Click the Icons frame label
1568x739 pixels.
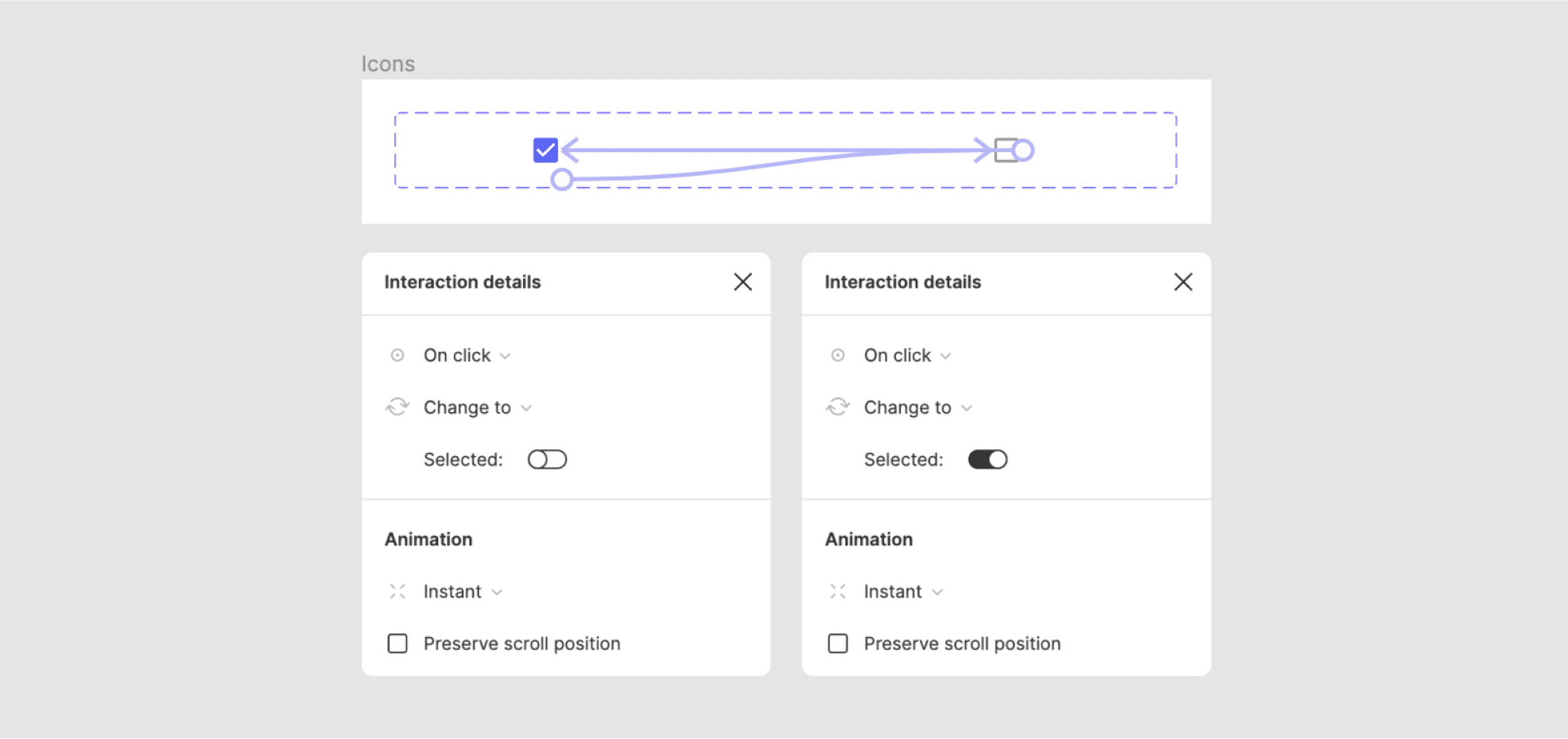[x=388, y=63]
